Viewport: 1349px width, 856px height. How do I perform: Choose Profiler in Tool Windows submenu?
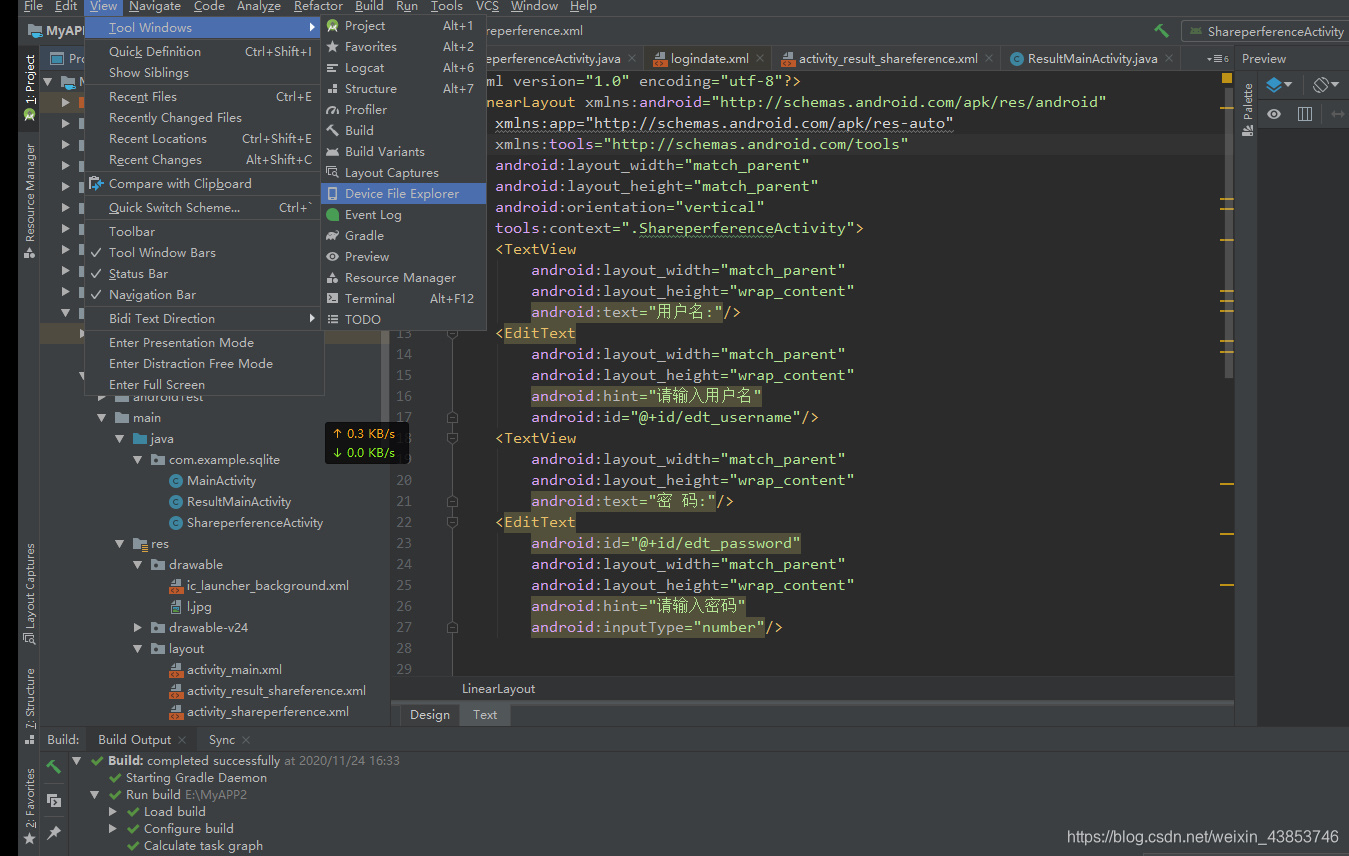(x=403, y=110)
